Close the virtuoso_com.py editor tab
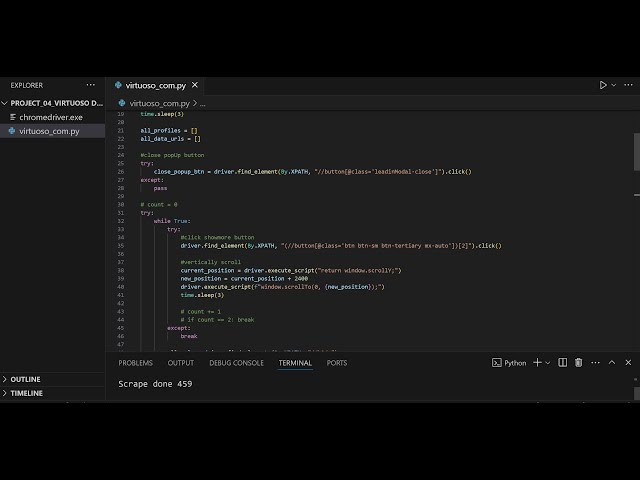 click(x=195, y=85)
